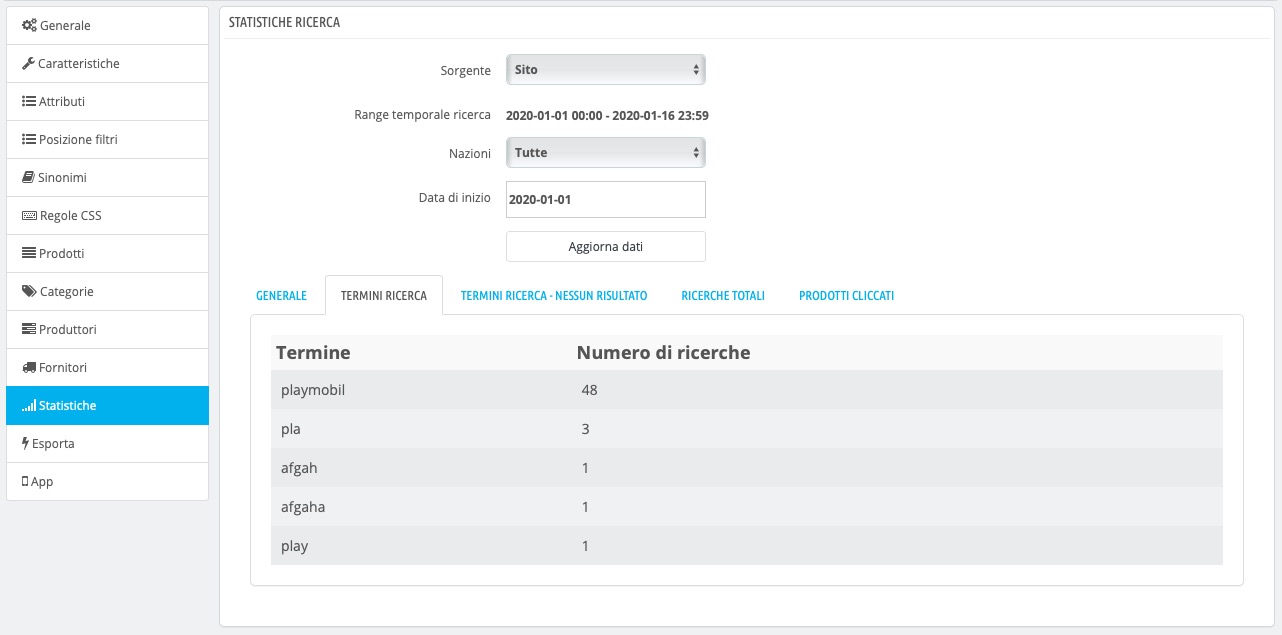Go to Prodotti section
The width and height of the screenshot is (1282, 635).
click(x=108, y=253)
